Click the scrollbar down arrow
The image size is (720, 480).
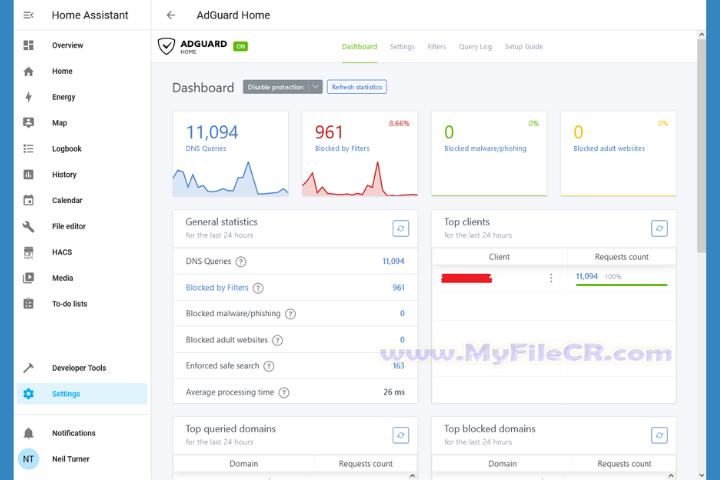(x=701, y=475)
